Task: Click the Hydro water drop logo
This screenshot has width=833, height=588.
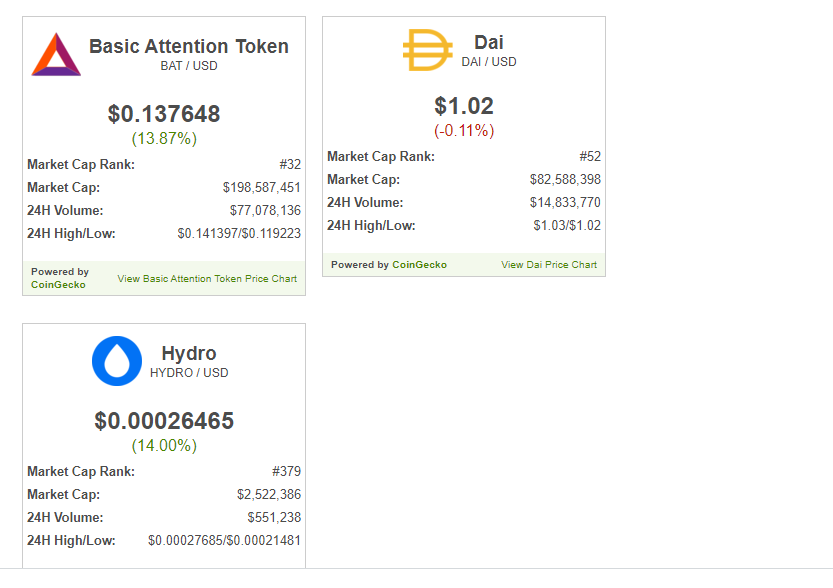Action: coord(117,361)
